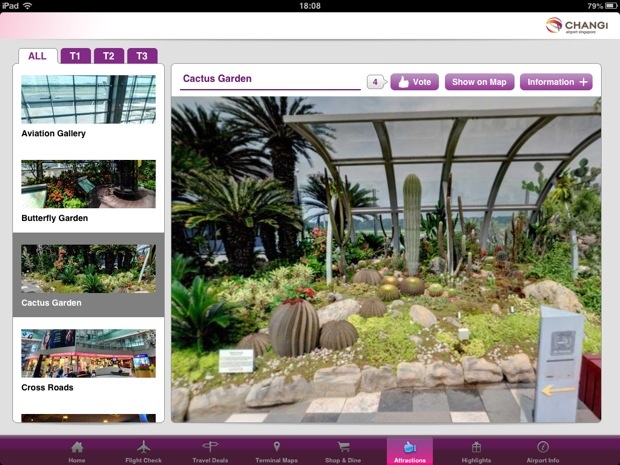Open Highlights gift icon

476,450
